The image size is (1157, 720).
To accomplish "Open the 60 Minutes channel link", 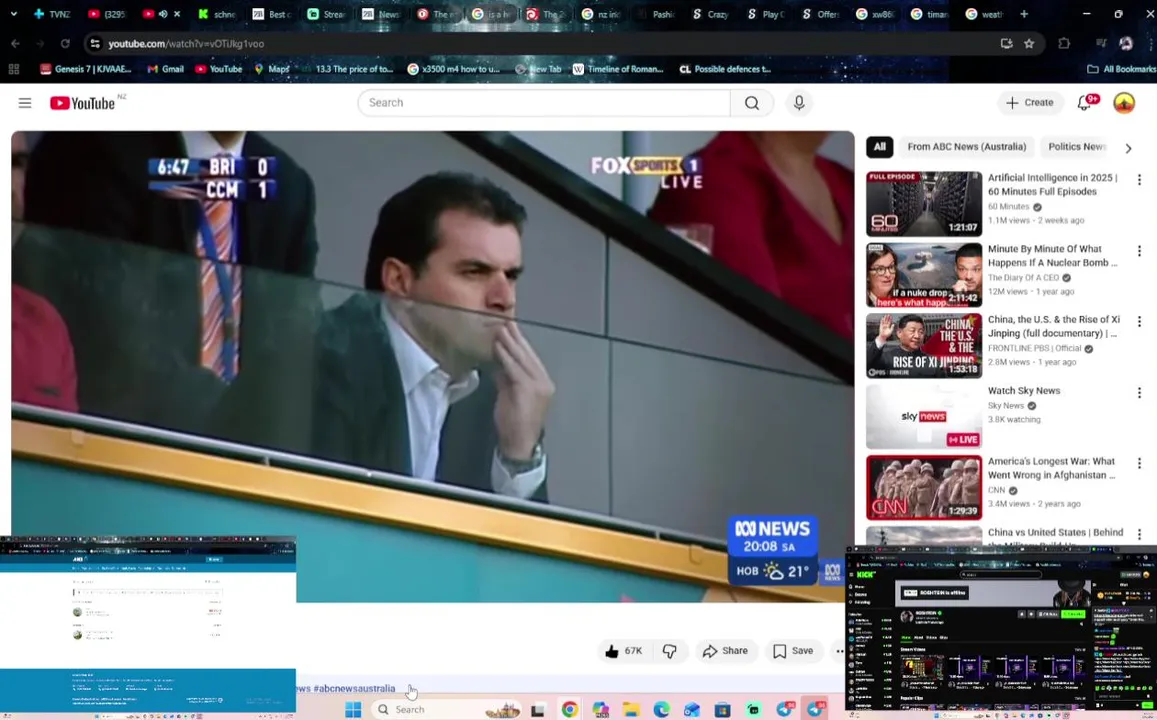I will click(1008, 207).
